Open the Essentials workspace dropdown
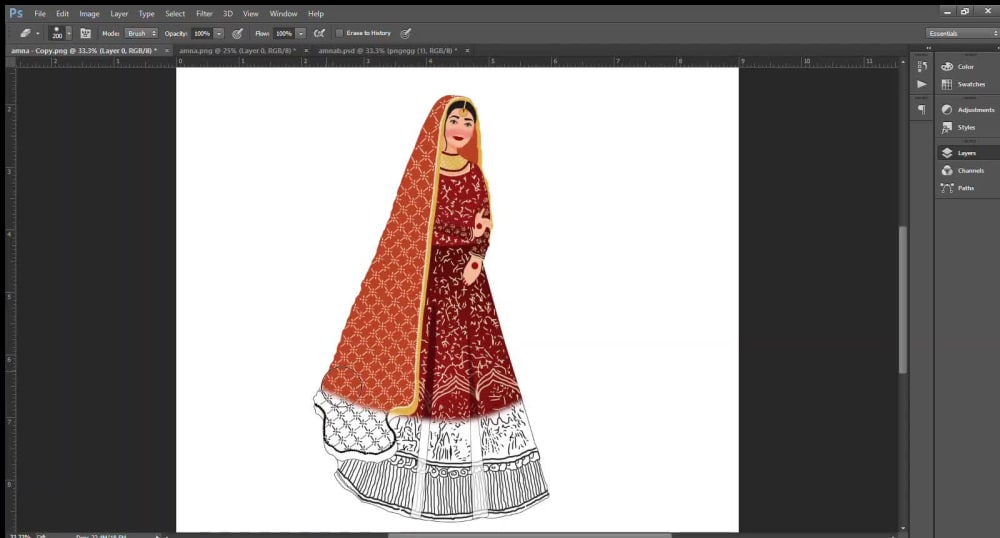 (961, 33)
